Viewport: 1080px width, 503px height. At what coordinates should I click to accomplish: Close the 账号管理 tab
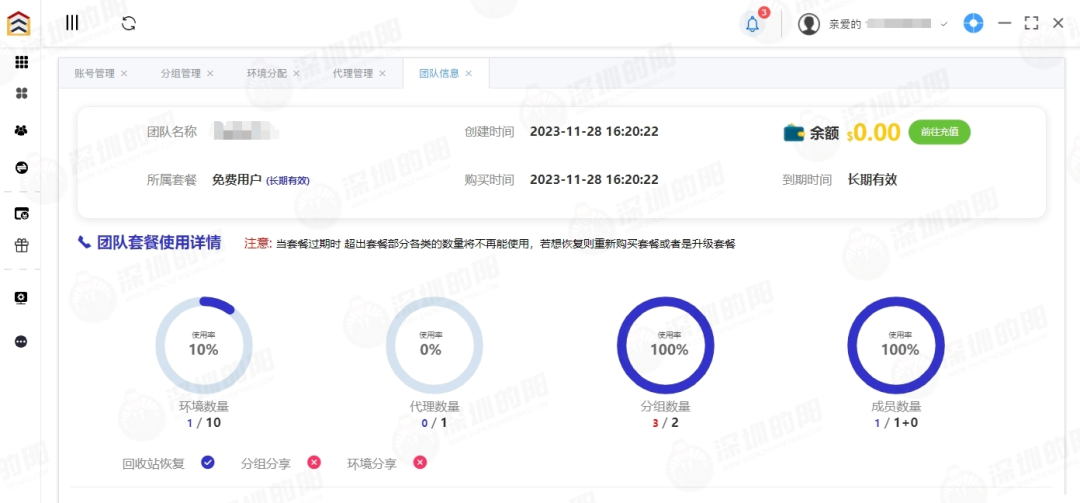(124, 74)
